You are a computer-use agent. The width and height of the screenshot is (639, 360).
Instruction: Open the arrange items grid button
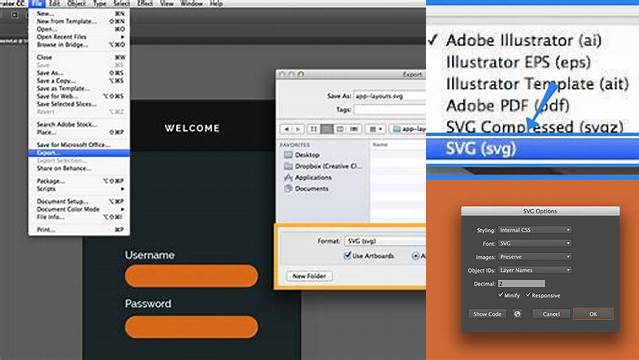tap(375, 129)
